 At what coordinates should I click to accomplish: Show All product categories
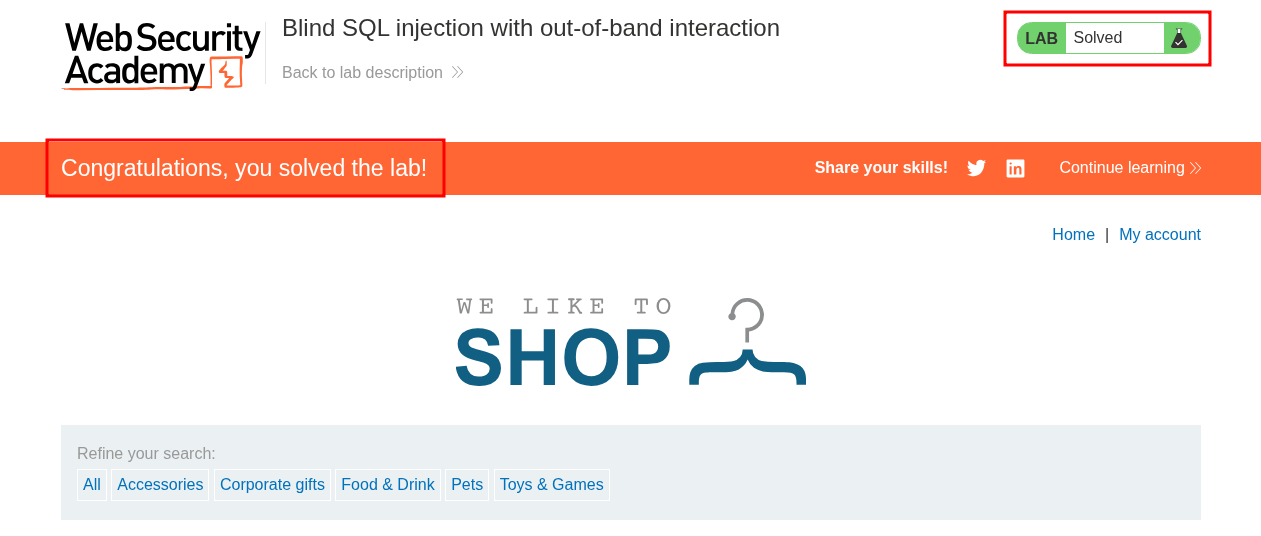[92, 485]
